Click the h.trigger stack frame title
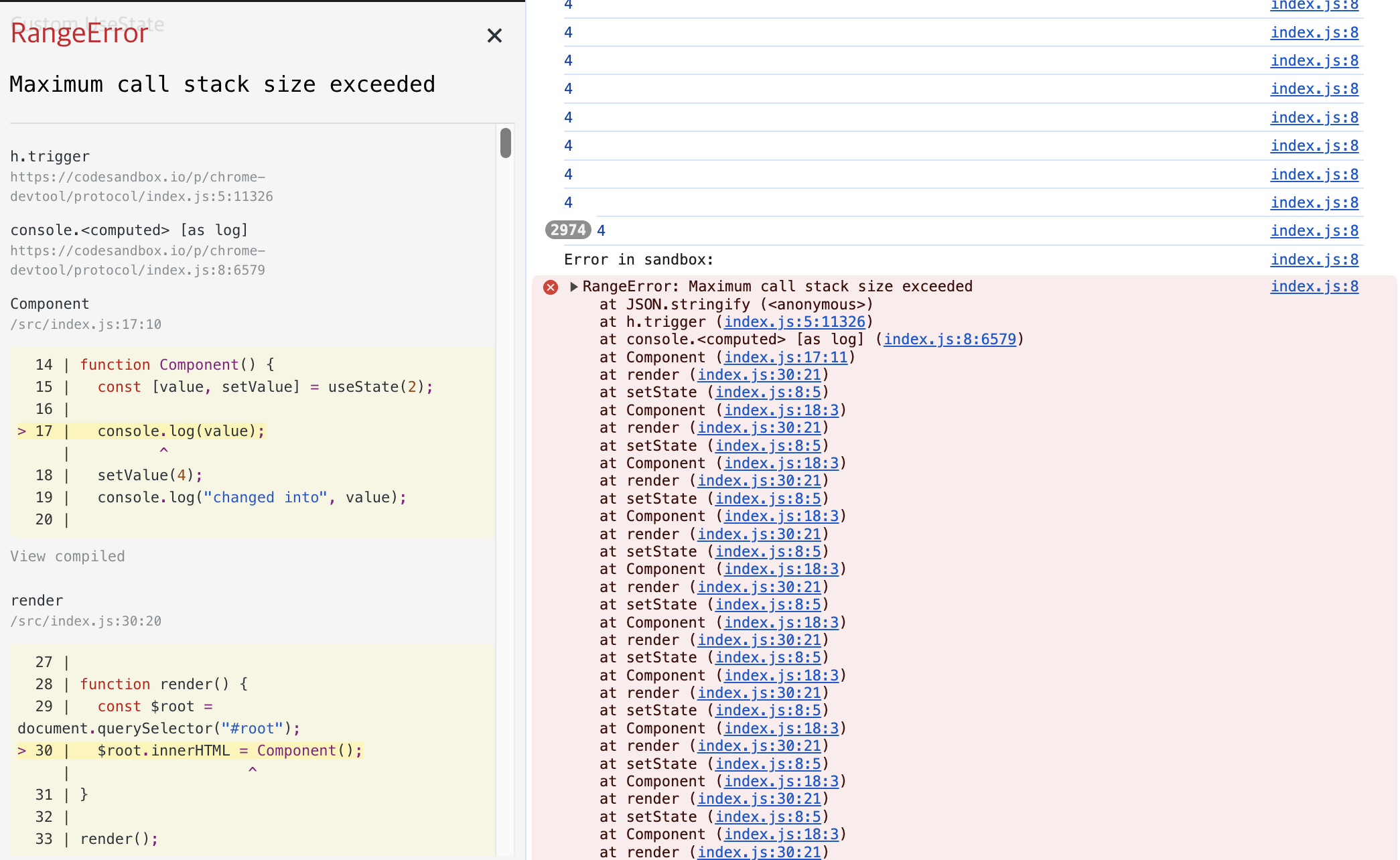Screen dimensions: 1400x860 click(50, 157)
